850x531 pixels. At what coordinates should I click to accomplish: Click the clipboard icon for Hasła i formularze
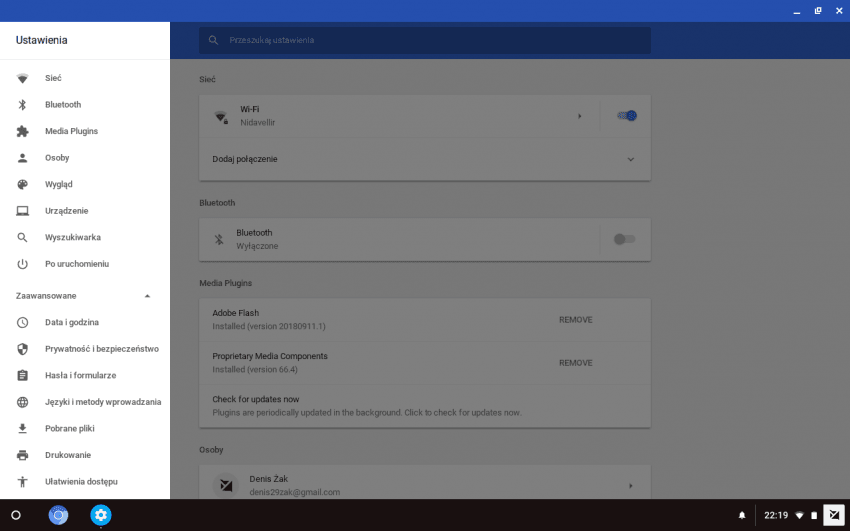[x=22, y=375]
